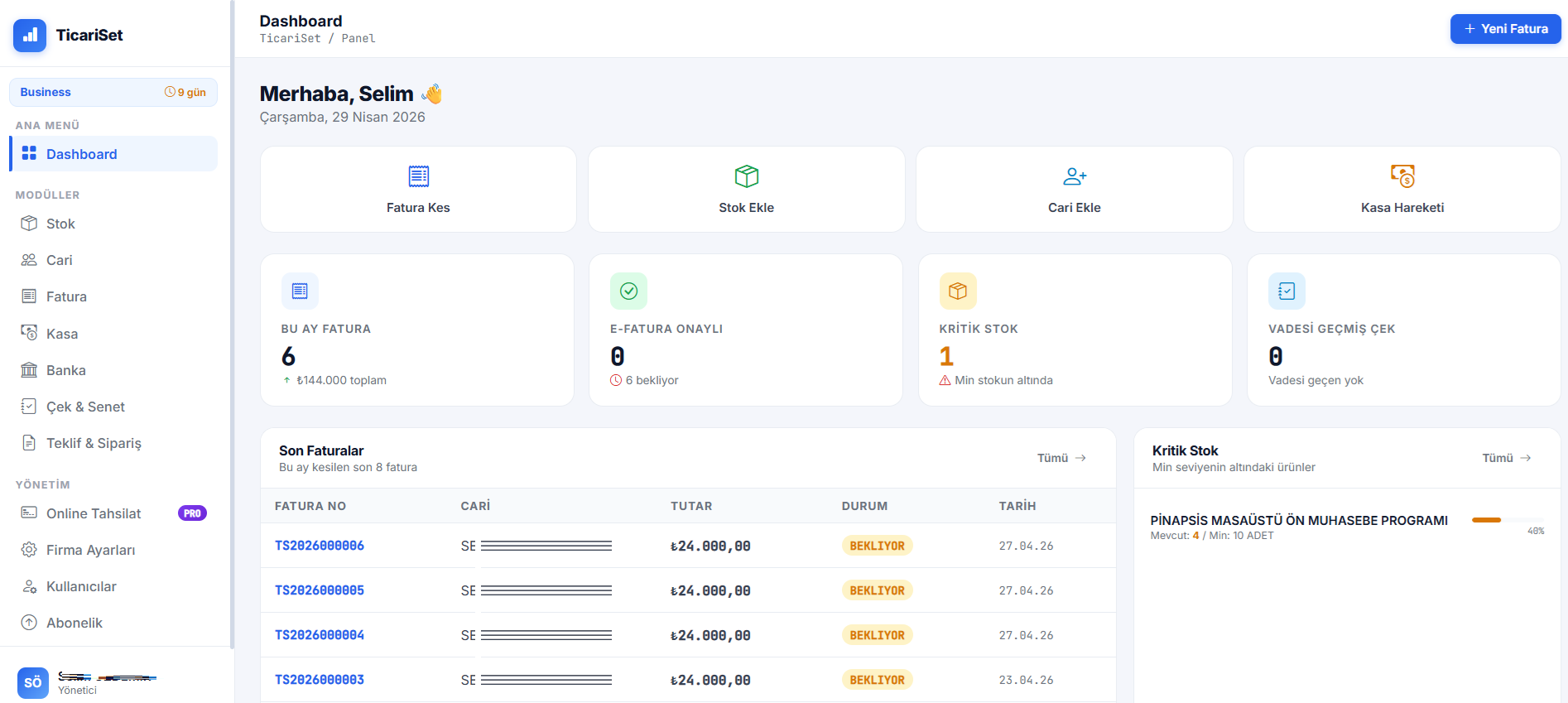Click the Kasa Hareketi money icon
This screenshot has width=1568, height=703.
1402,176
